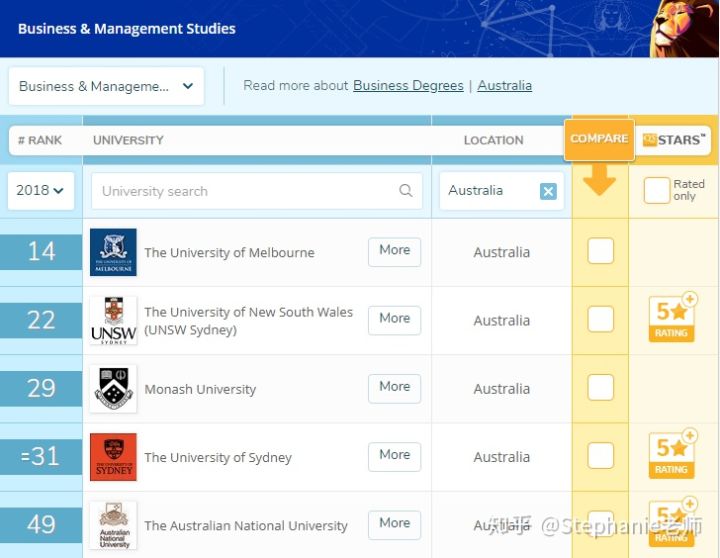
Task: Sort by the RANK column header
Action: pyautogui.click(x=40, y=140)
